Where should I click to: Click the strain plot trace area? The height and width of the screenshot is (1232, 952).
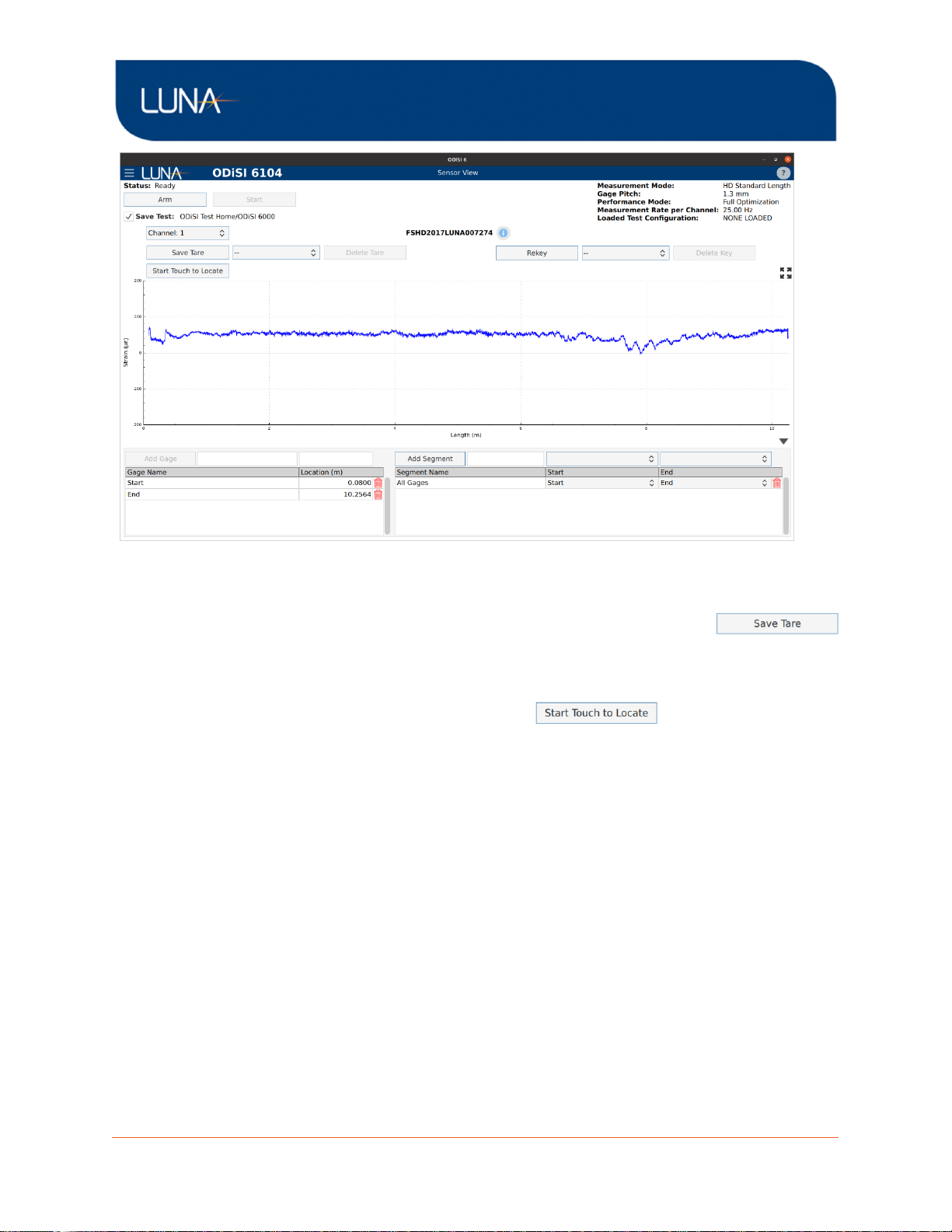(466, 352)
